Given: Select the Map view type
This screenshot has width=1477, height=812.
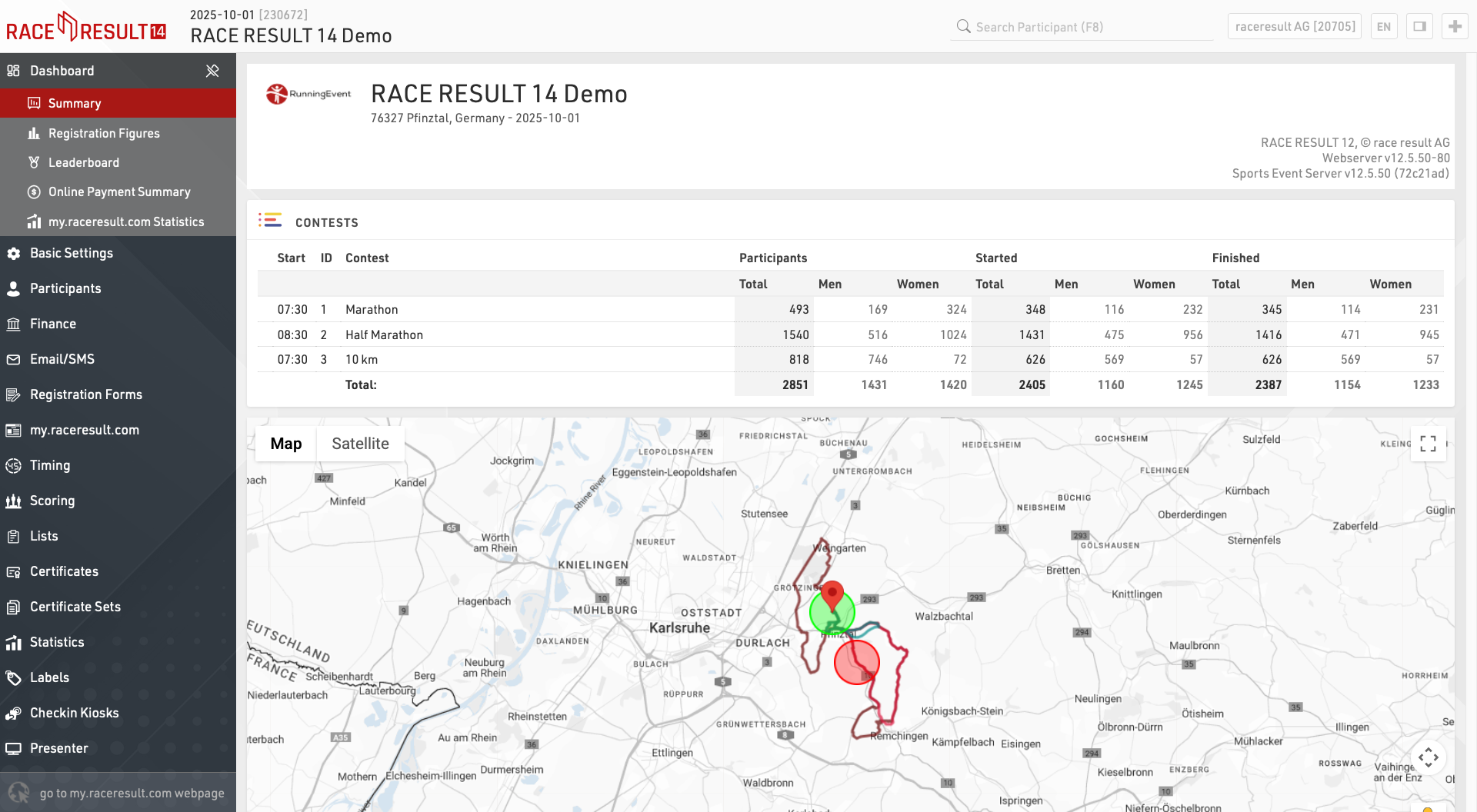Looking at the screenshot, I should pyautogui.click(x=285, y=444).
